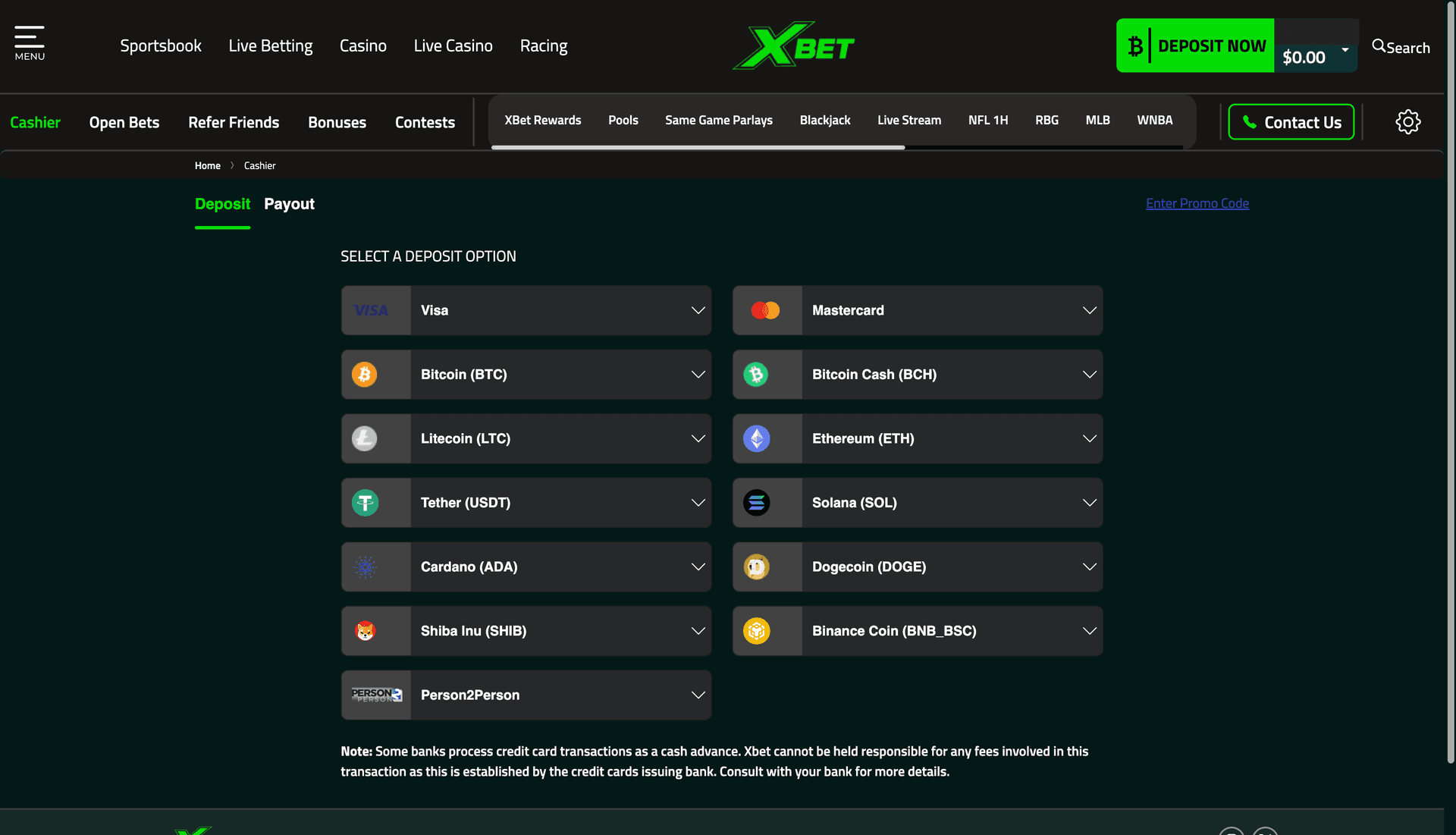Viewport: 1456px width, 835px height.
Task: Open the Live Casino menu item
Action: point(453,46)
